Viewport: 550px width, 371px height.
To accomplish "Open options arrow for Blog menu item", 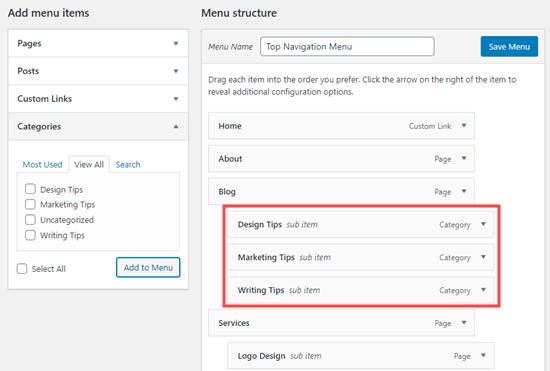I will click(464, 191).
